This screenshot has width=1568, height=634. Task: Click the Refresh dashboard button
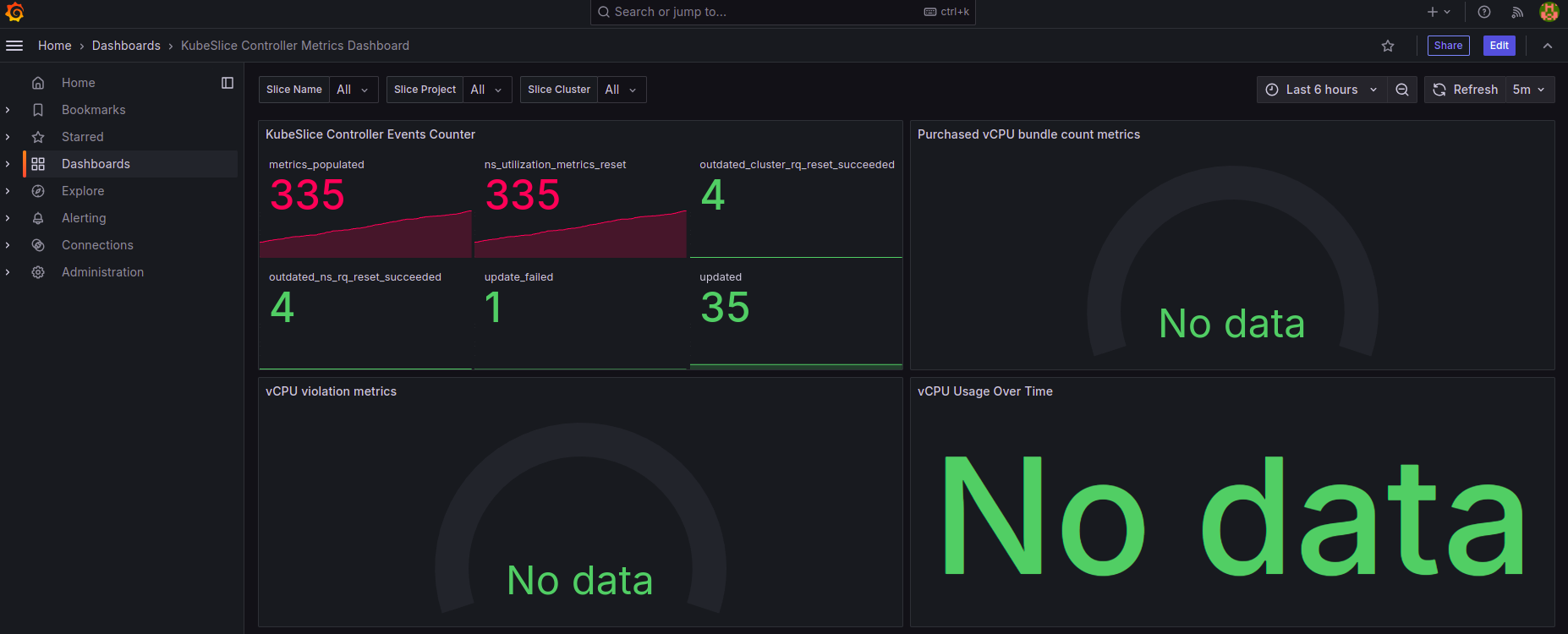(1466, 90)
